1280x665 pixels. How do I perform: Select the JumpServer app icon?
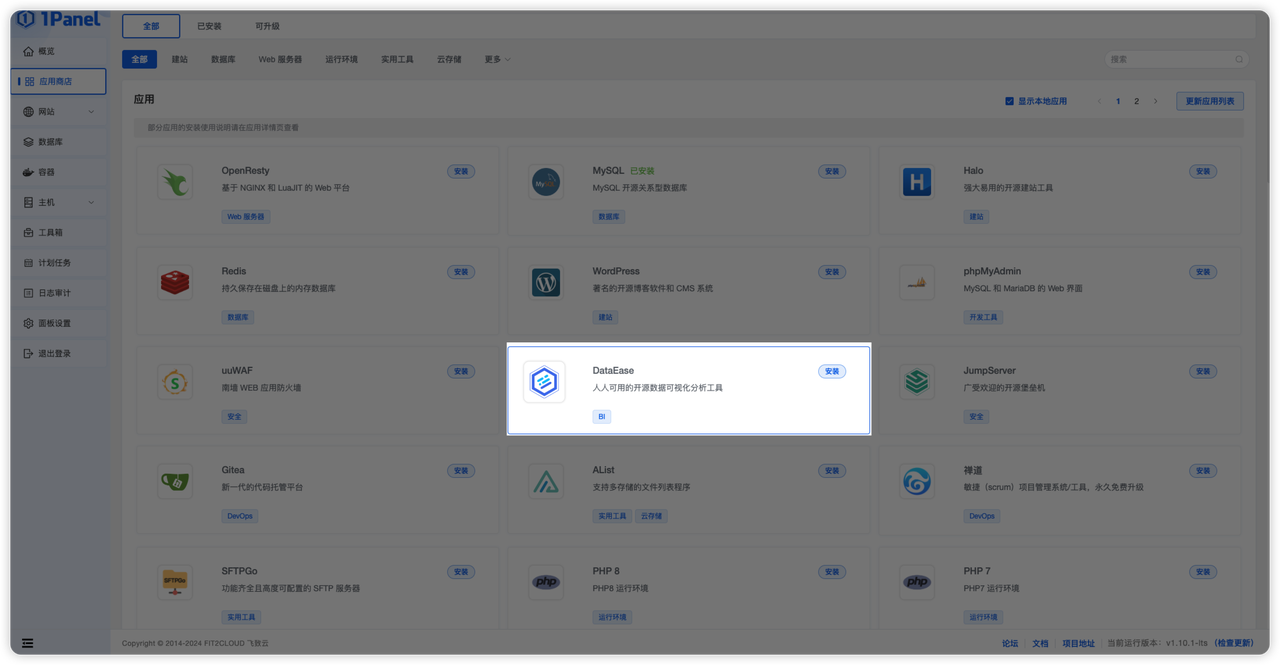click(x=916, y=382)
